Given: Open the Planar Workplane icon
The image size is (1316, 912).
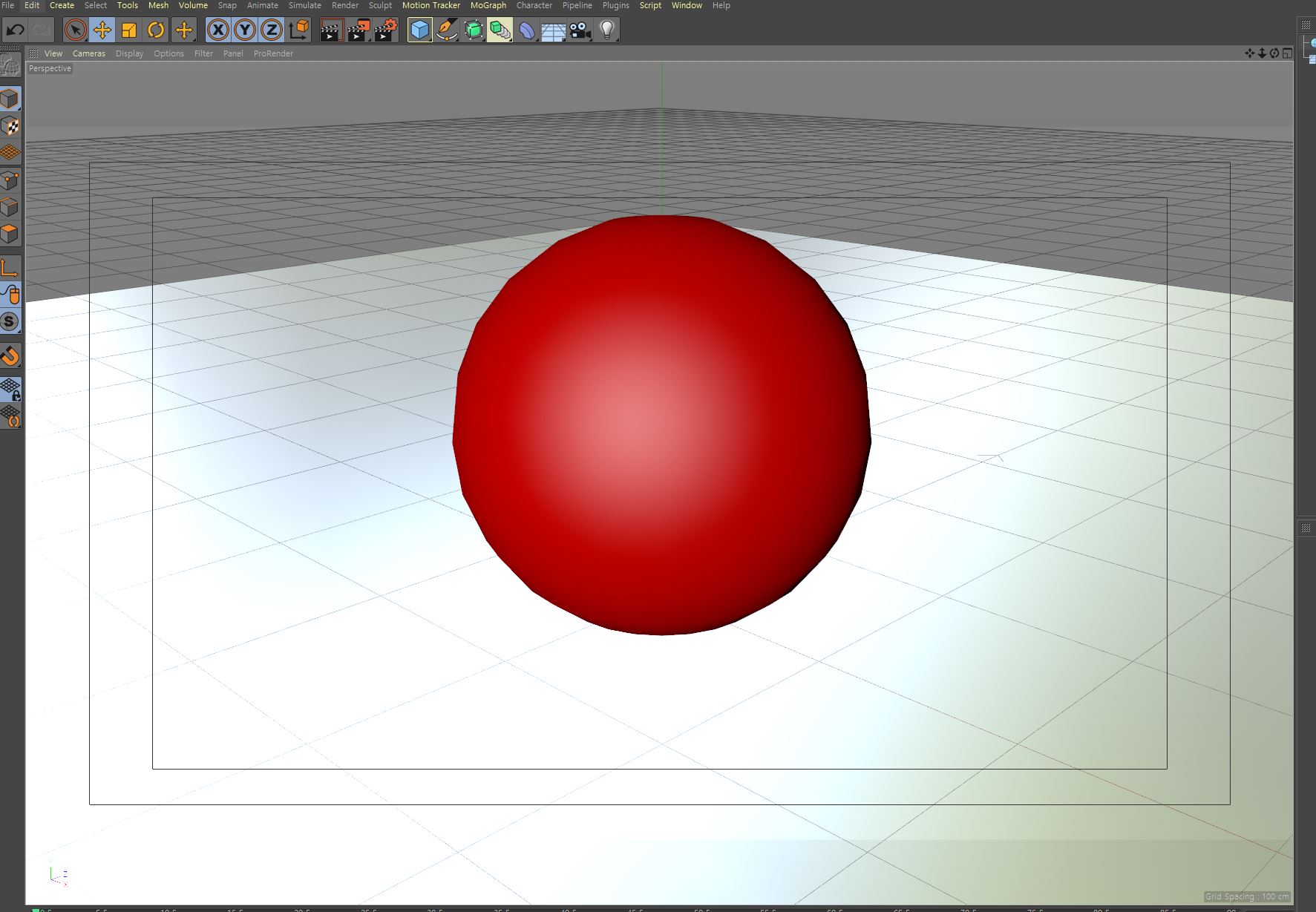Looking at the screenshot, I should click(x=10, y=416).
